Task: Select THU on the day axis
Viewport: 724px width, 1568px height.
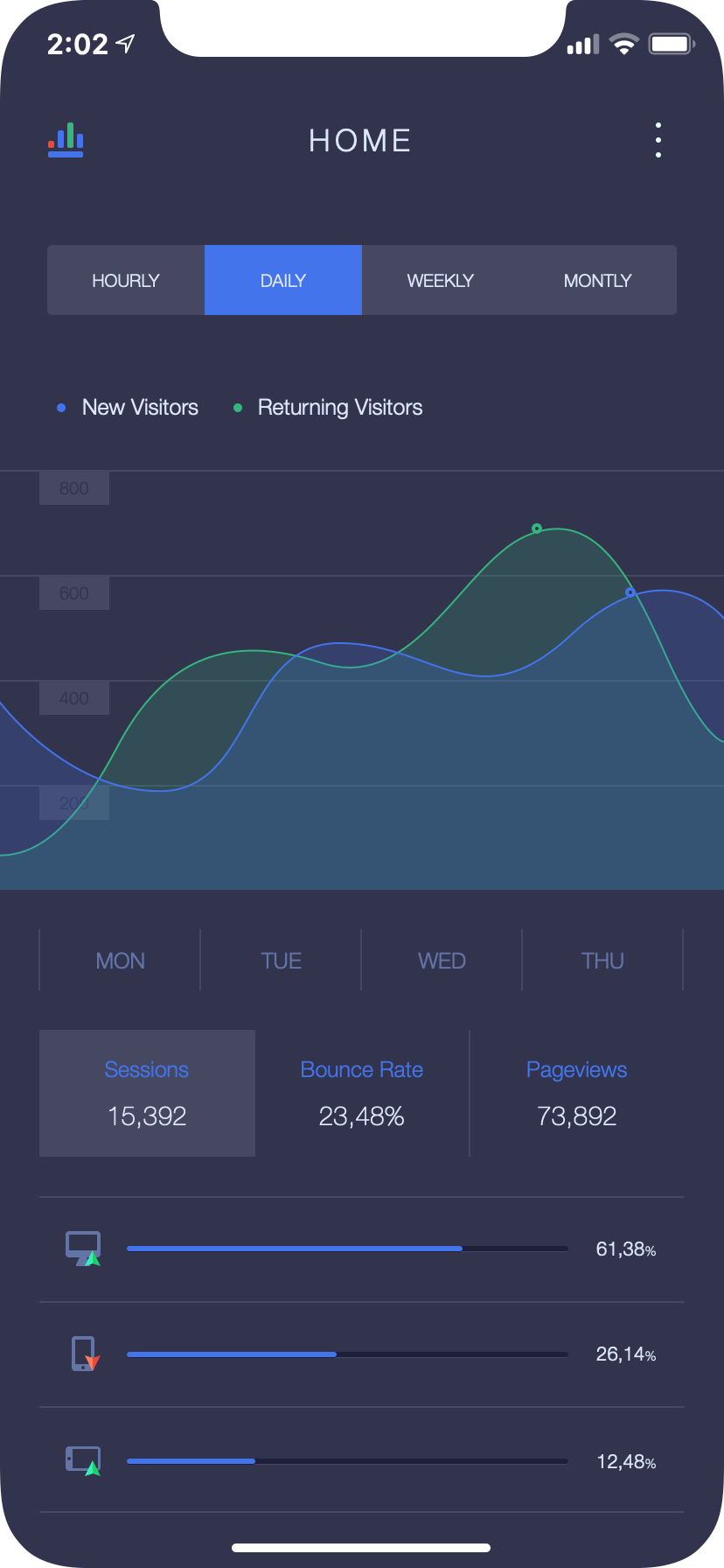Action: pos(602,961)
